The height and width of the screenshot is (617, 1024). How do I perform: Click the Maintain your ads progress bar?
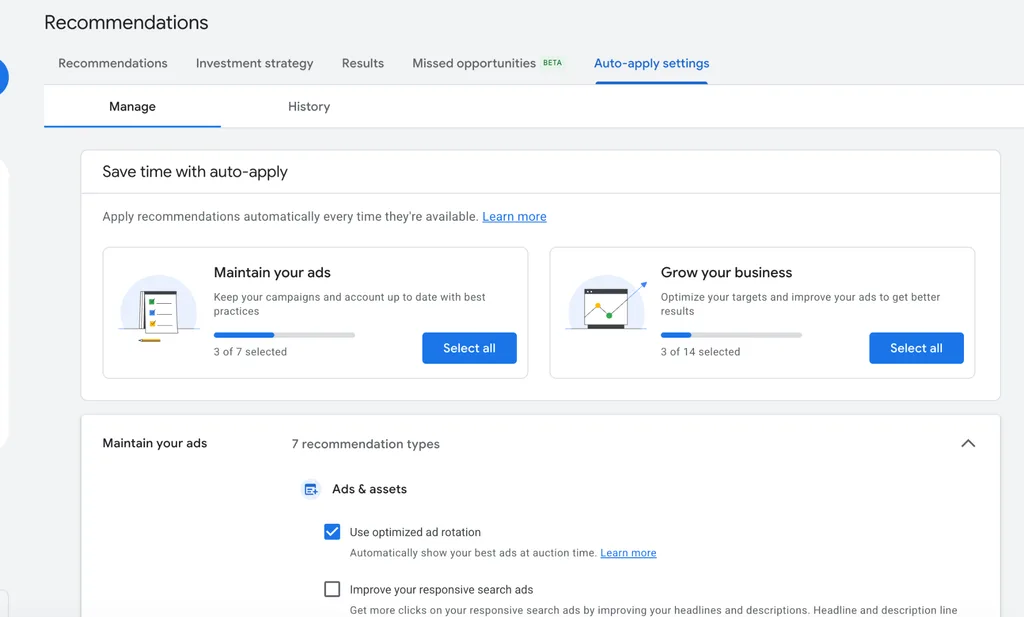pyautogui.click(x=284, y=335)
